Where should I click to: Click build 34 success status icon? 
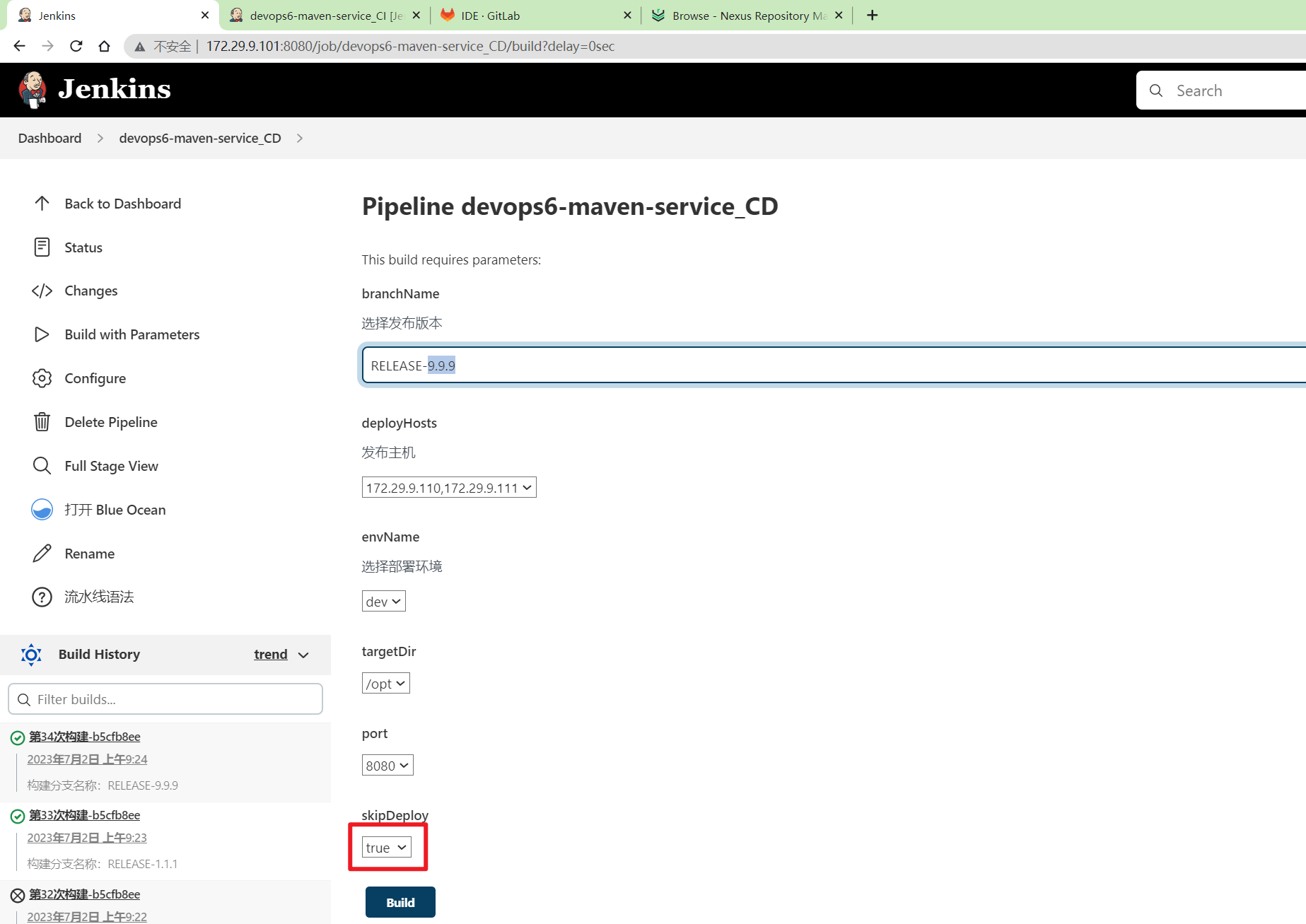point(18,738)
